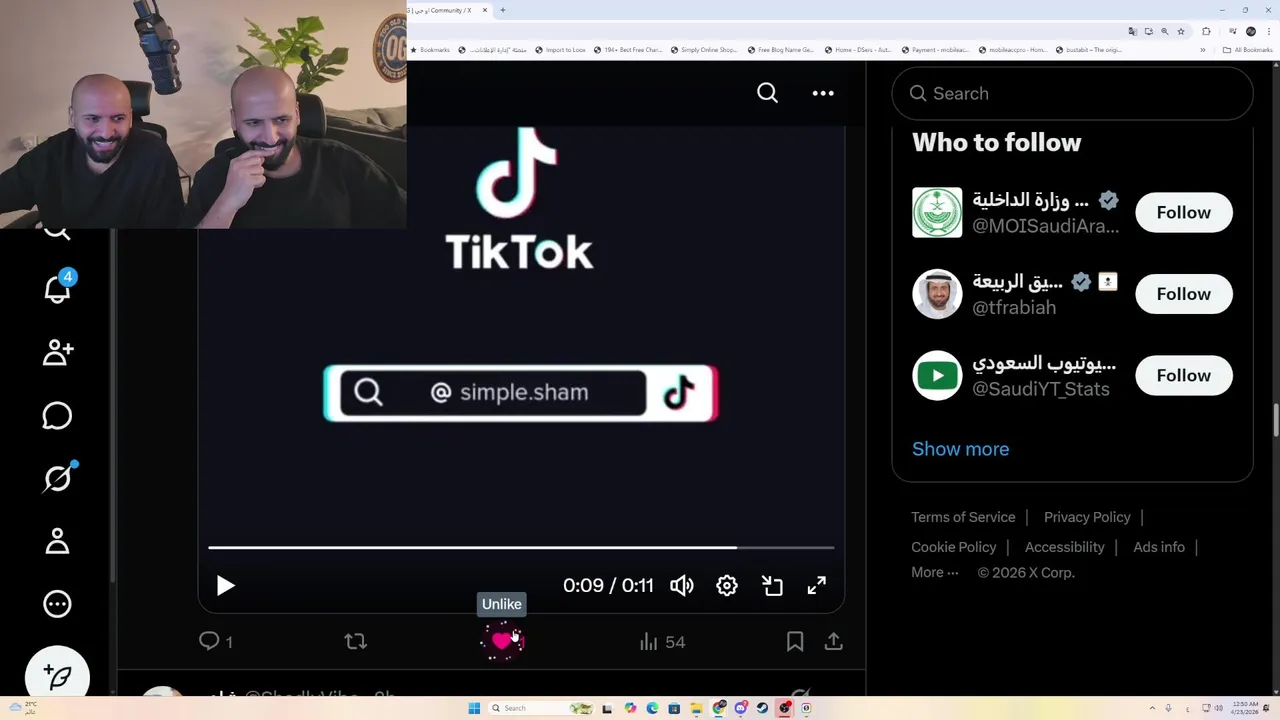
Task: Mute the video volume speaker icon
Action: pyautogui.click(x=682, y=586)
